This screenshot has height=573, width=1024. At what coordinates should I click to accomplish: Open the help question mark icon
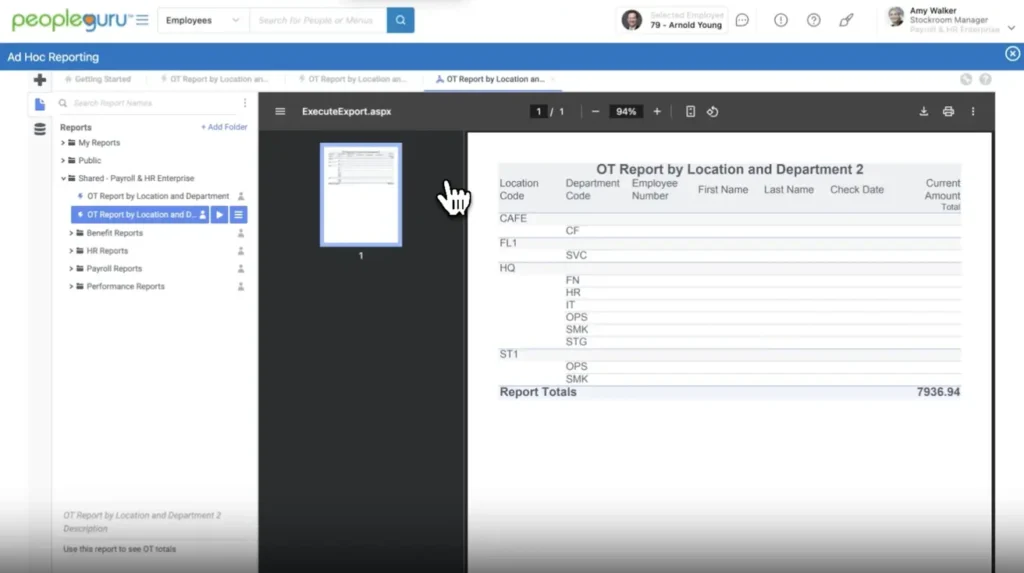click(x=814, y=20)
